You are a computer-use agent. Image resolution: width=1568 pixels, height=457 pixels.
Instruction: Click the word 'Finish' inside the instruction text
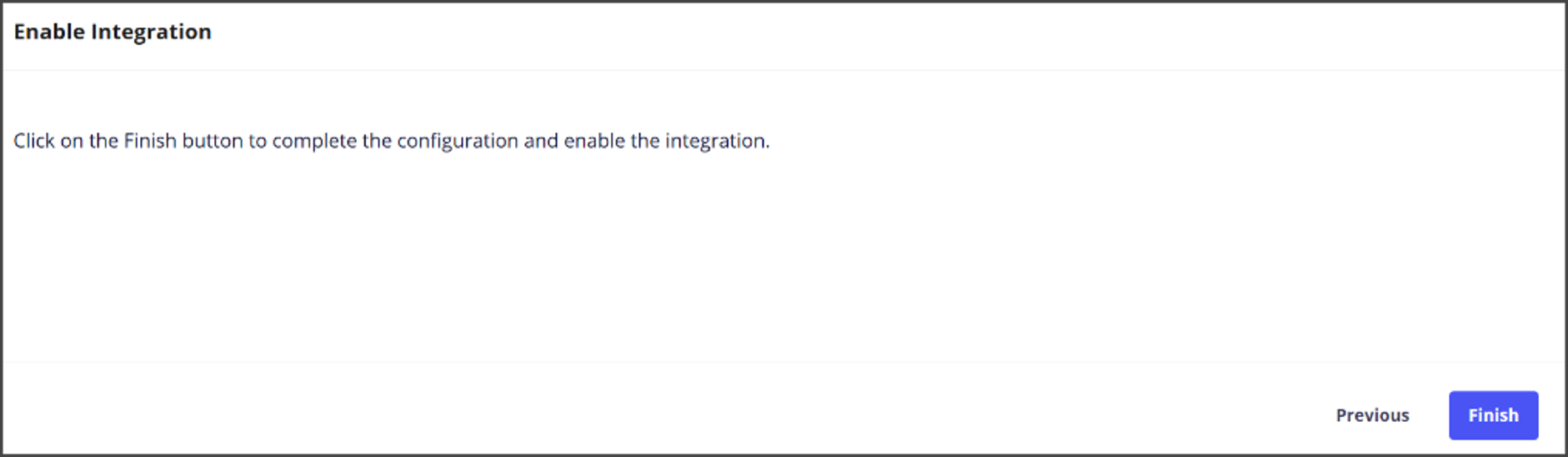tap(150, 141)
